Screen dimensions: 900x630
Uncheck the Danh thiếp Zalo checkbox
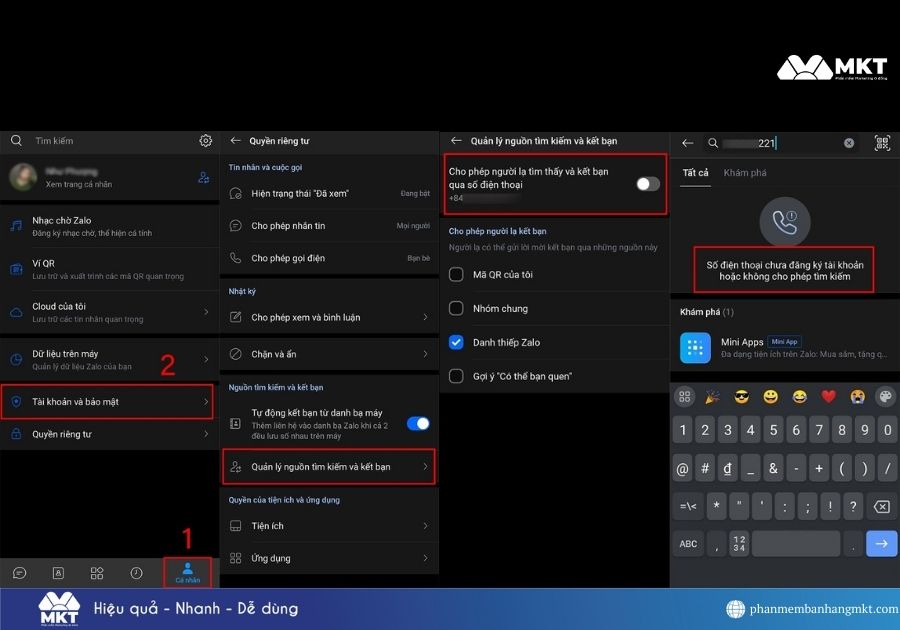pos(456,342)
